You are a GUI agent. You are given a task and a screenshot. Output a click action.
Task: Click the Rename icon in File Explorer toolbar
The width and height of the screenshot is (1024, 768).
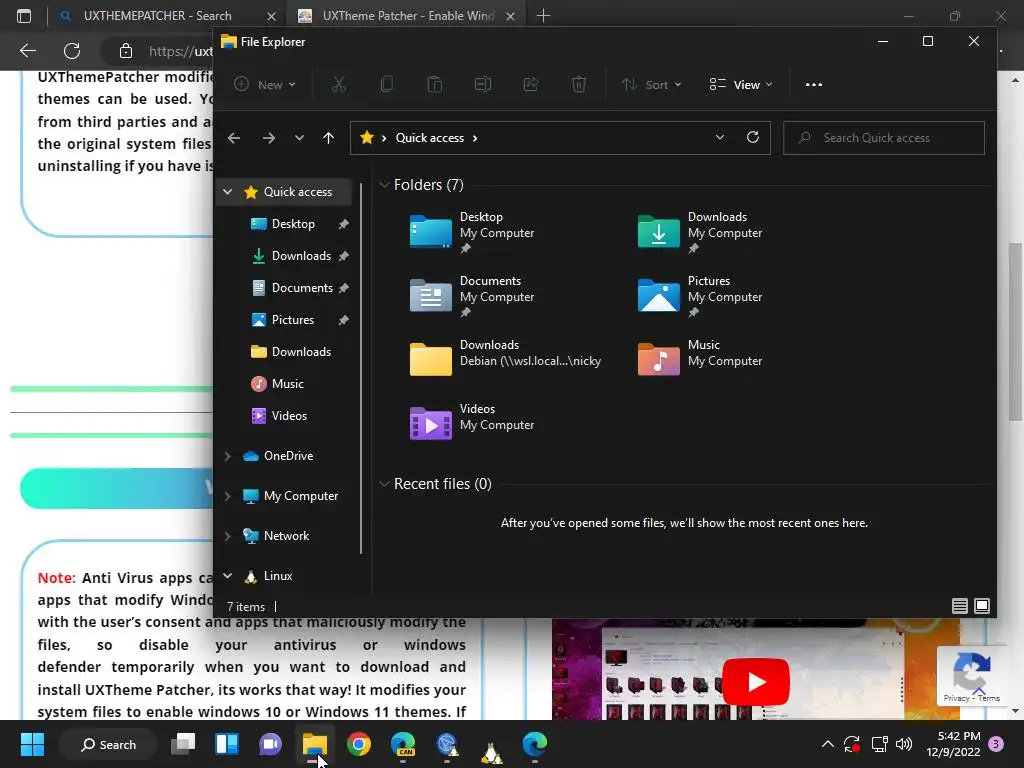pyautogui.click(x=483, y=84)
